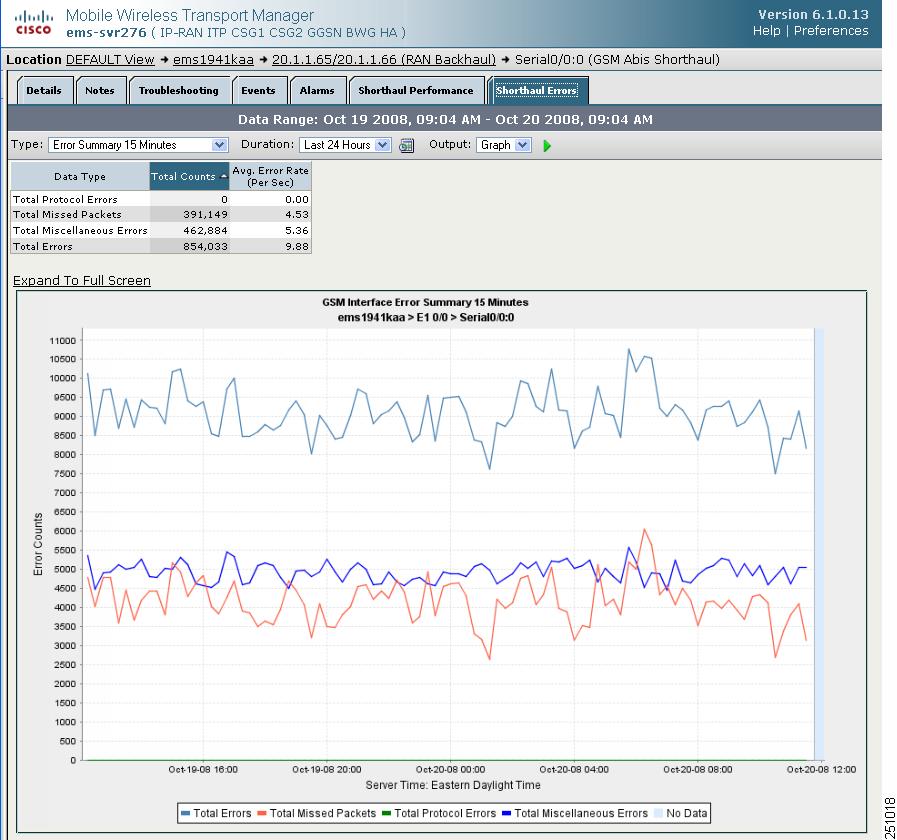Switch to Shorthaul Performance tab

(416, 90)
